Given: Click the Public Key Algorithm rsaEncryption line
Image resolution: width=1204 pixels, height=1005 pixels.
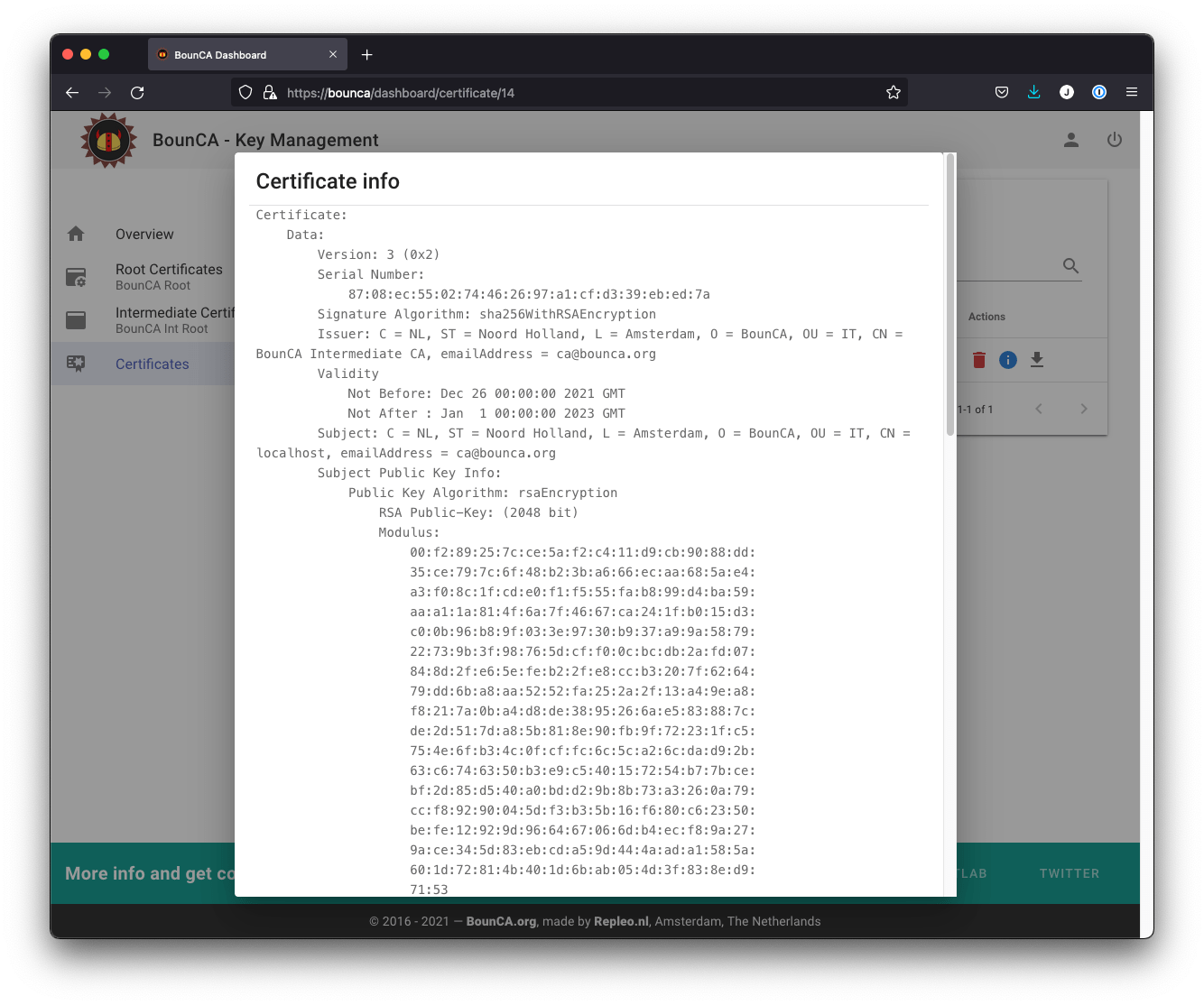Looking at the screenshot, I should tap(483, 493).
